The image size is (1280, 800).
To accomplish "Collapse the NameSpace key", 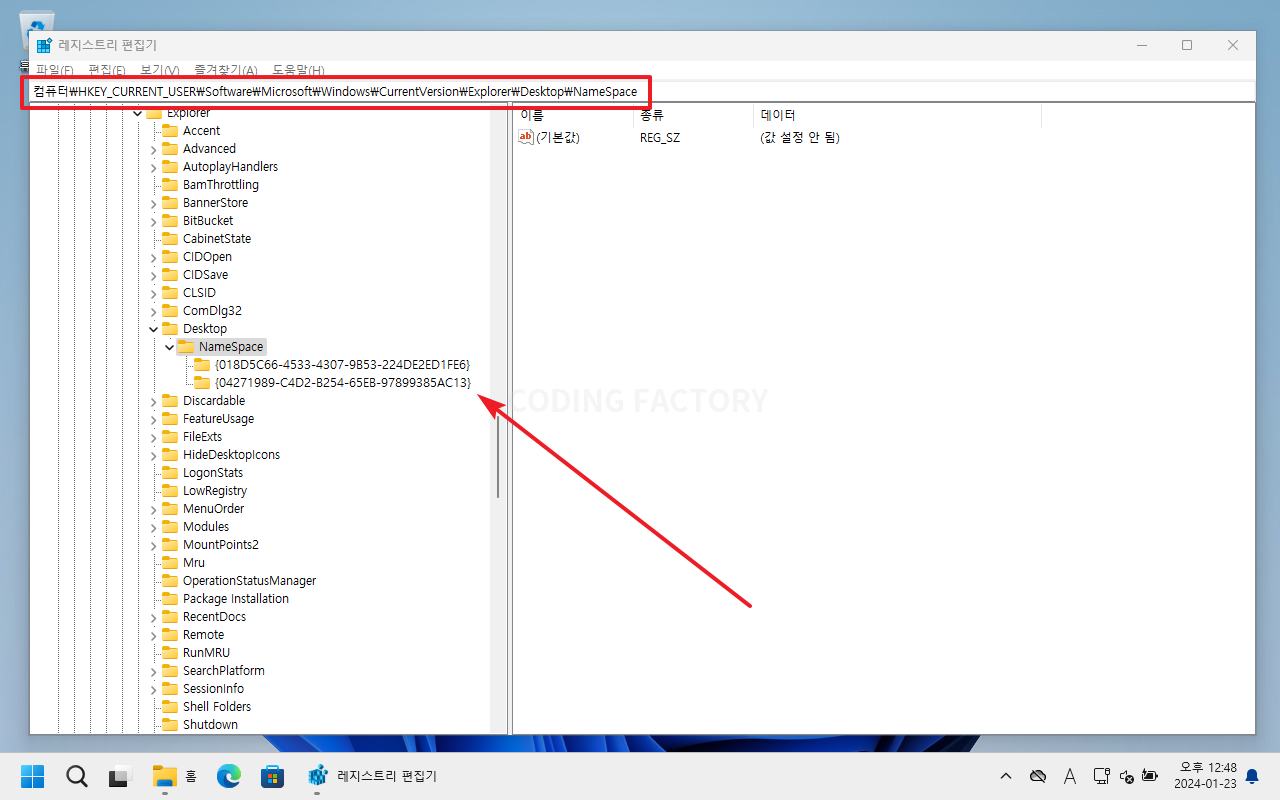I will point(169,347).
